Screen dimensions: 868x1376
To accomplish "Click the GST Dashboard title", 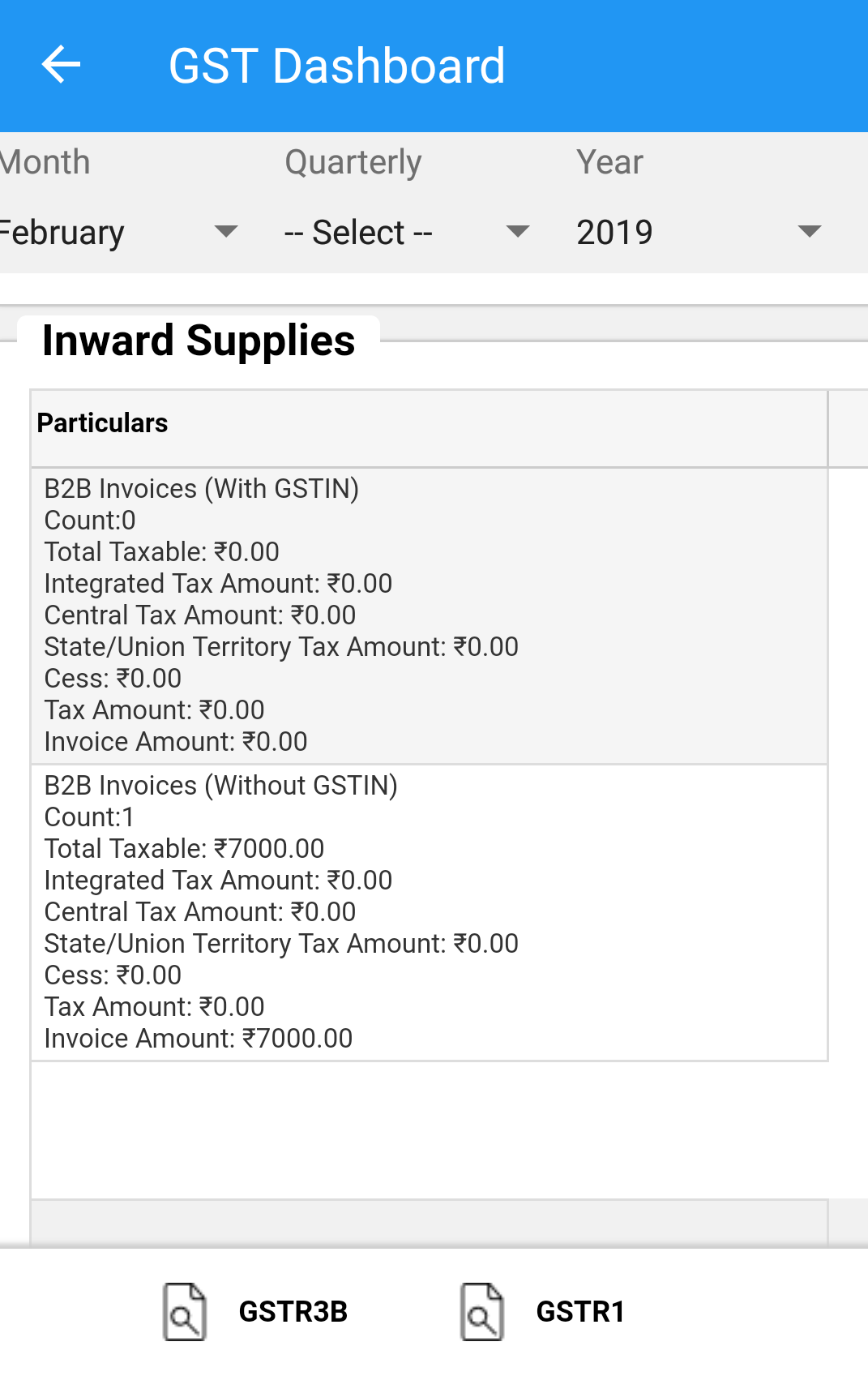I will 337,66.
